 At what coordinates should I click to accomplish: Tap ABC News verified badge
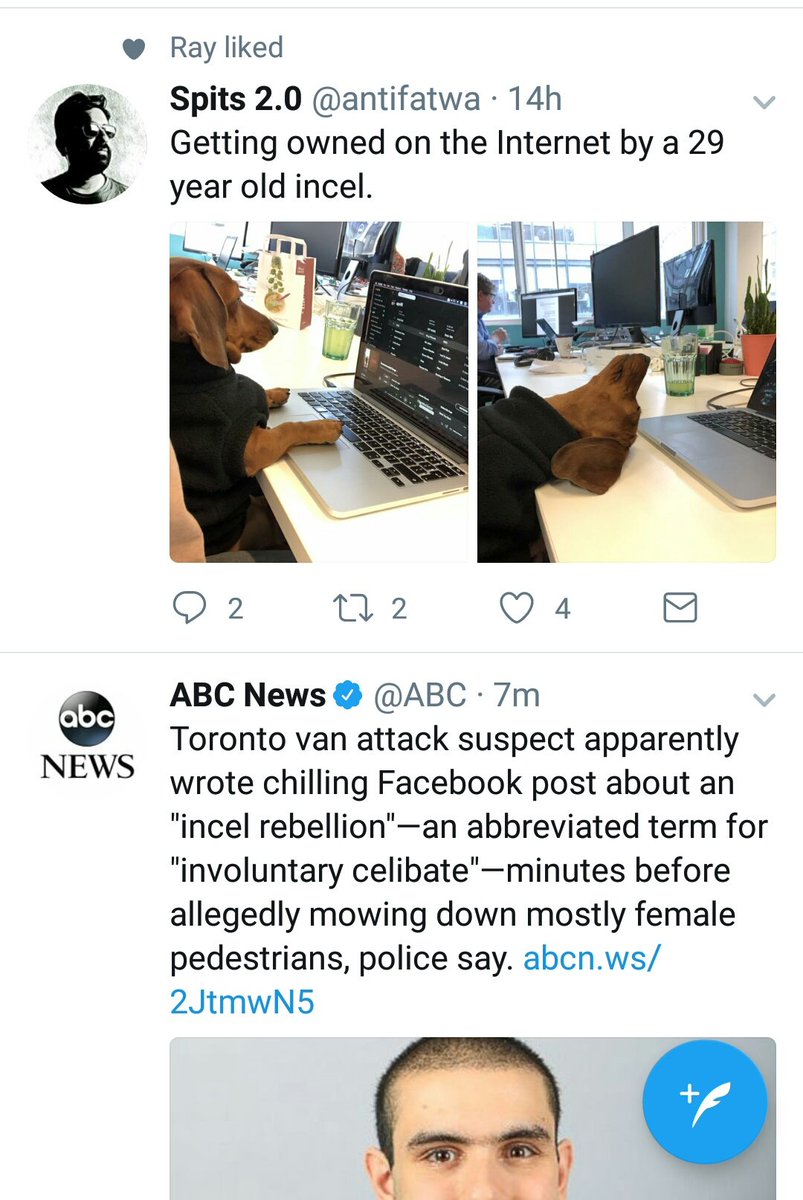[x=348, y=695]
